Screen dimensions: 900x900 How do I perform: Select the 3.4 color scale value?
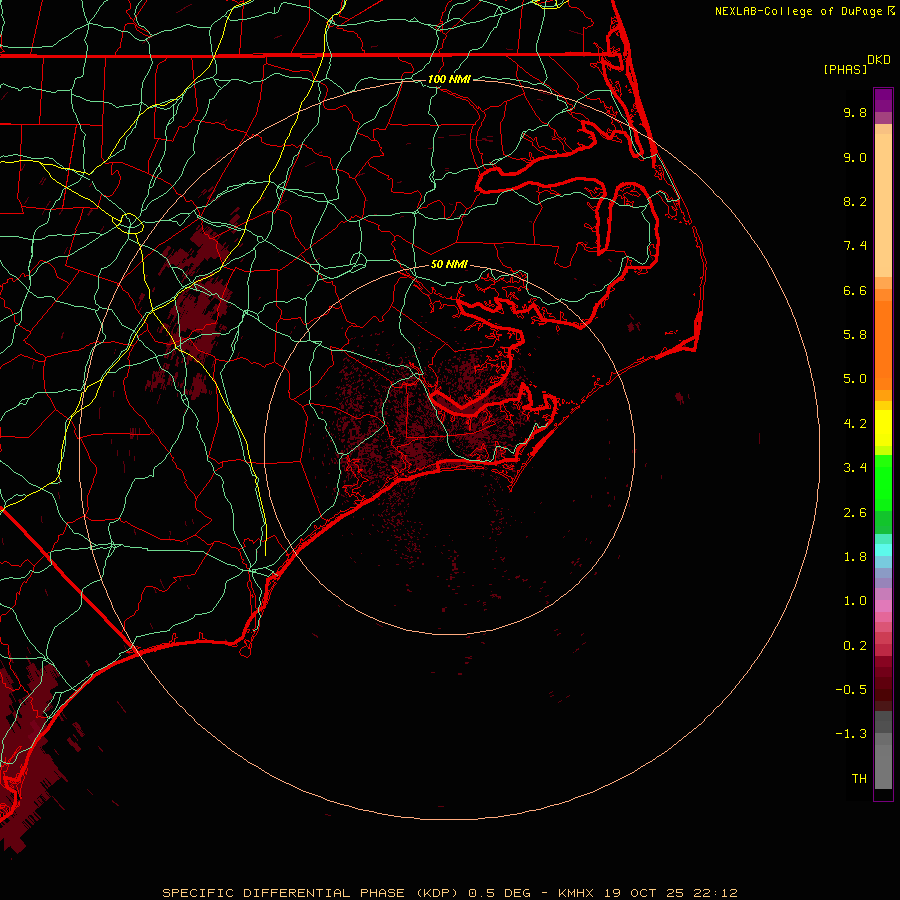pos(855,468)
